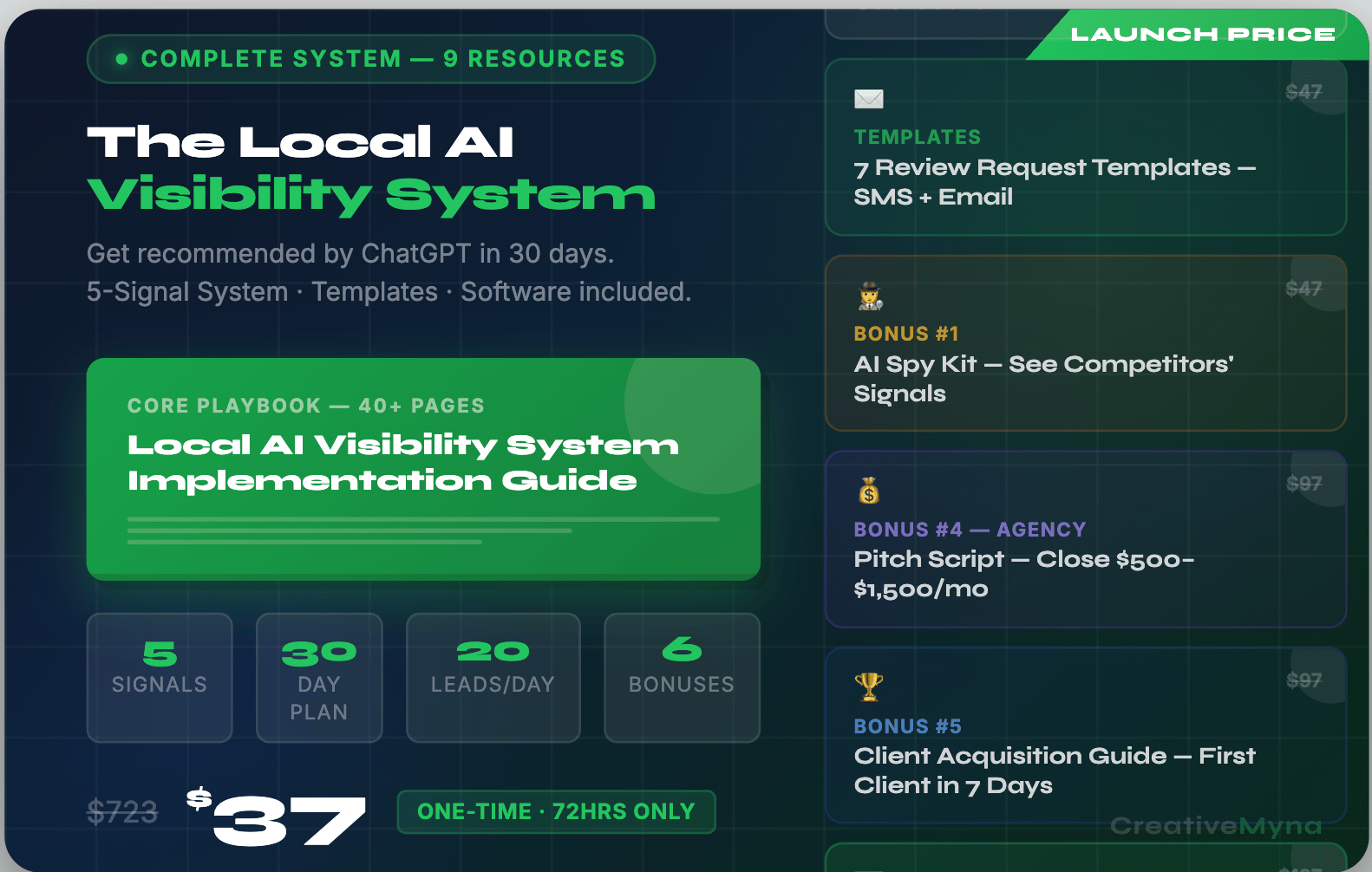Click the trophy icon in Bonus #5

click(869, 687)
